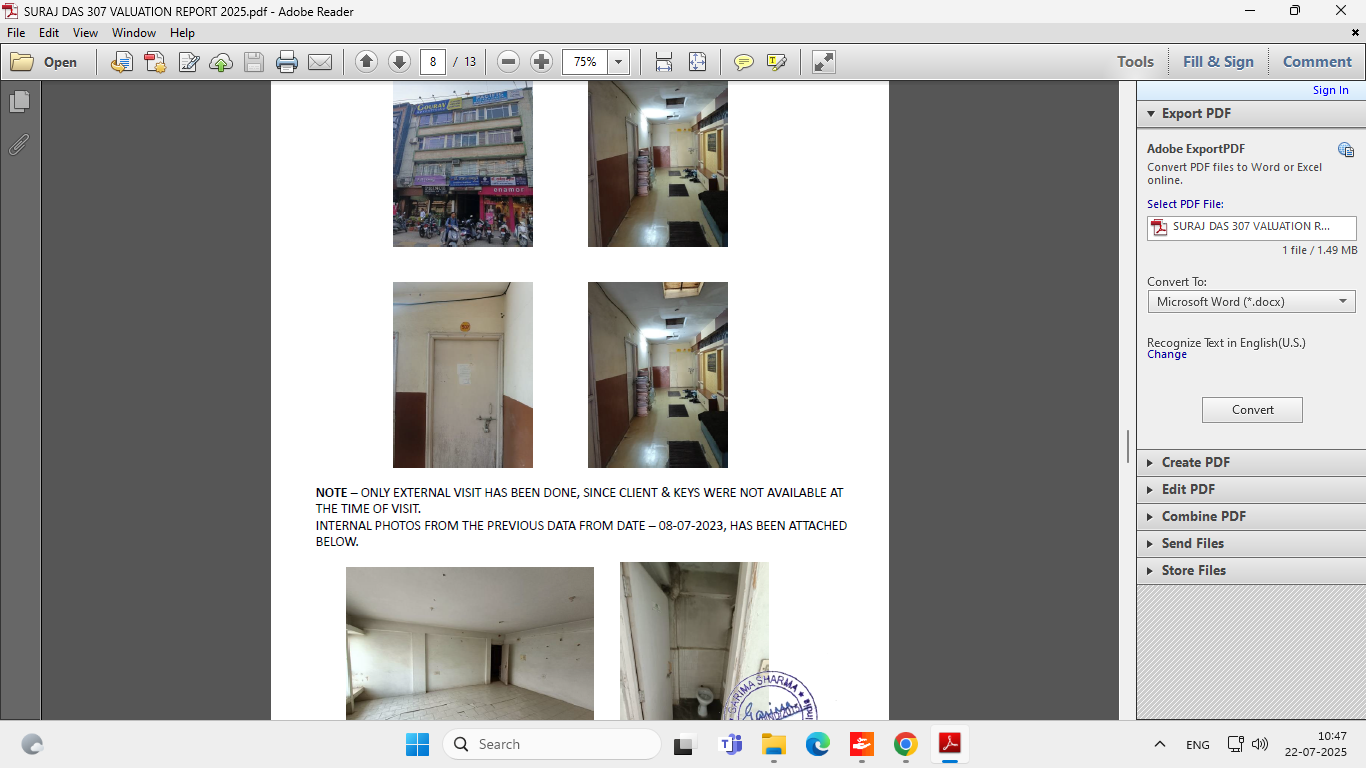Screen dimensions: 1366x768
Task: Add a sticky note comment icon
Action: (x=743, y=62)
